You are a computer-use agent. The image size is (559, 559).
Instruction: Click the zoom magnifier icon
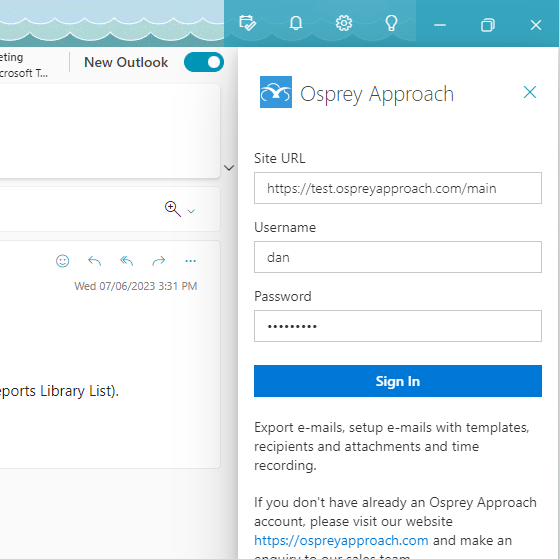(x=173, y=209)
